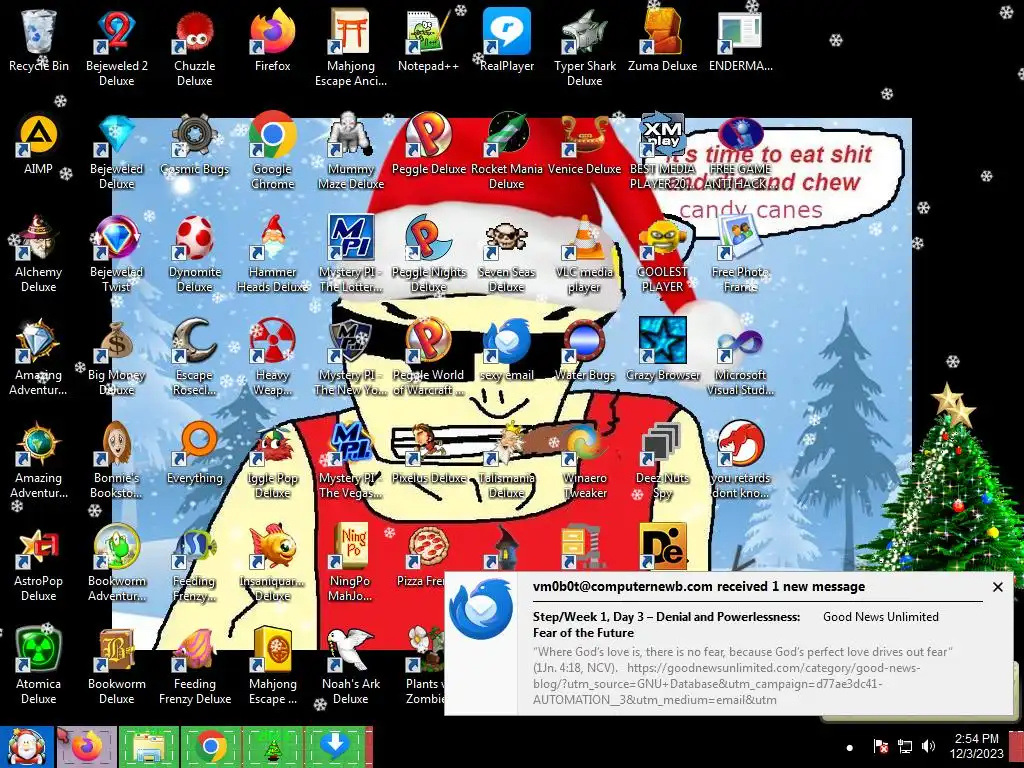The height and width of the screenshot is (768, 1024).
Task: Open the taskbar clock showing 2:54 PM
Action: pyautogui.click(x=976, y=746)
